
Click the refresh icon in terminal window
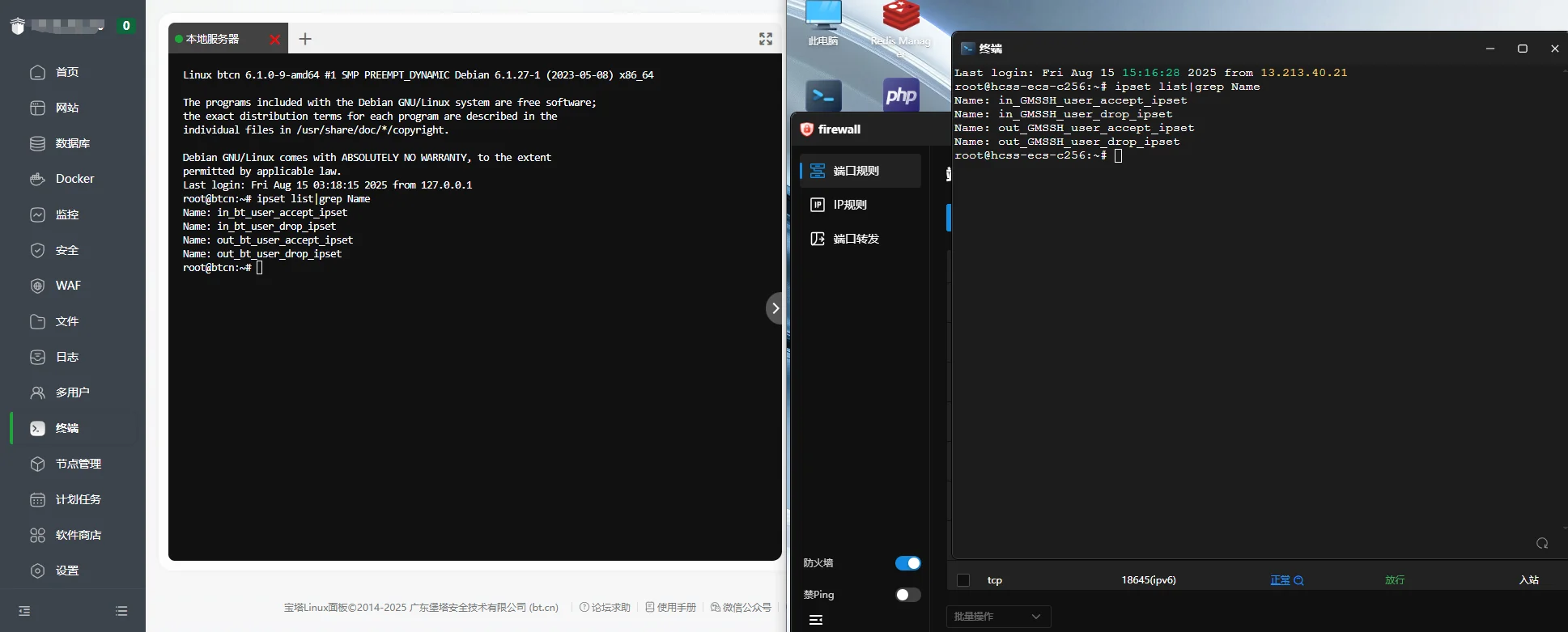point(1542,543)
